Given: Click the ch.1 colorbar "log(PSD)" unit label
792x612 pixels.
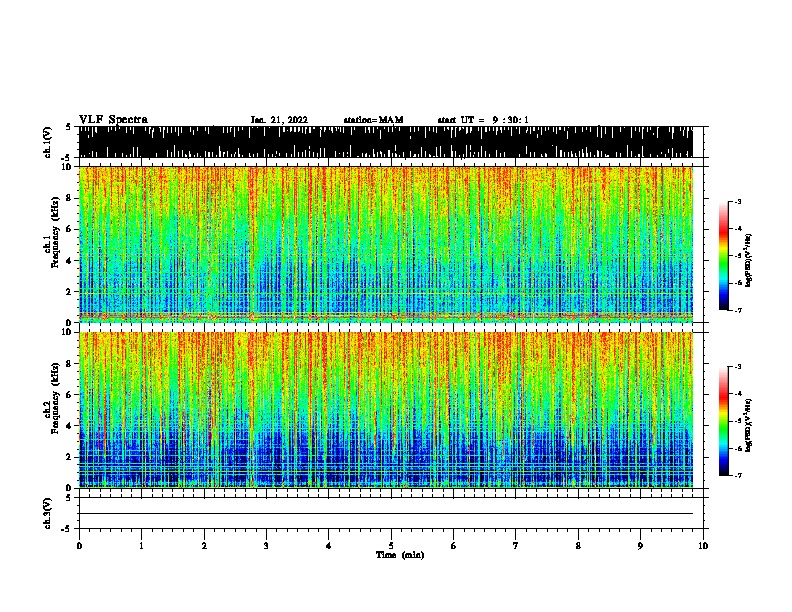Looking at the screenshot, I should click(x=749, y=260).
